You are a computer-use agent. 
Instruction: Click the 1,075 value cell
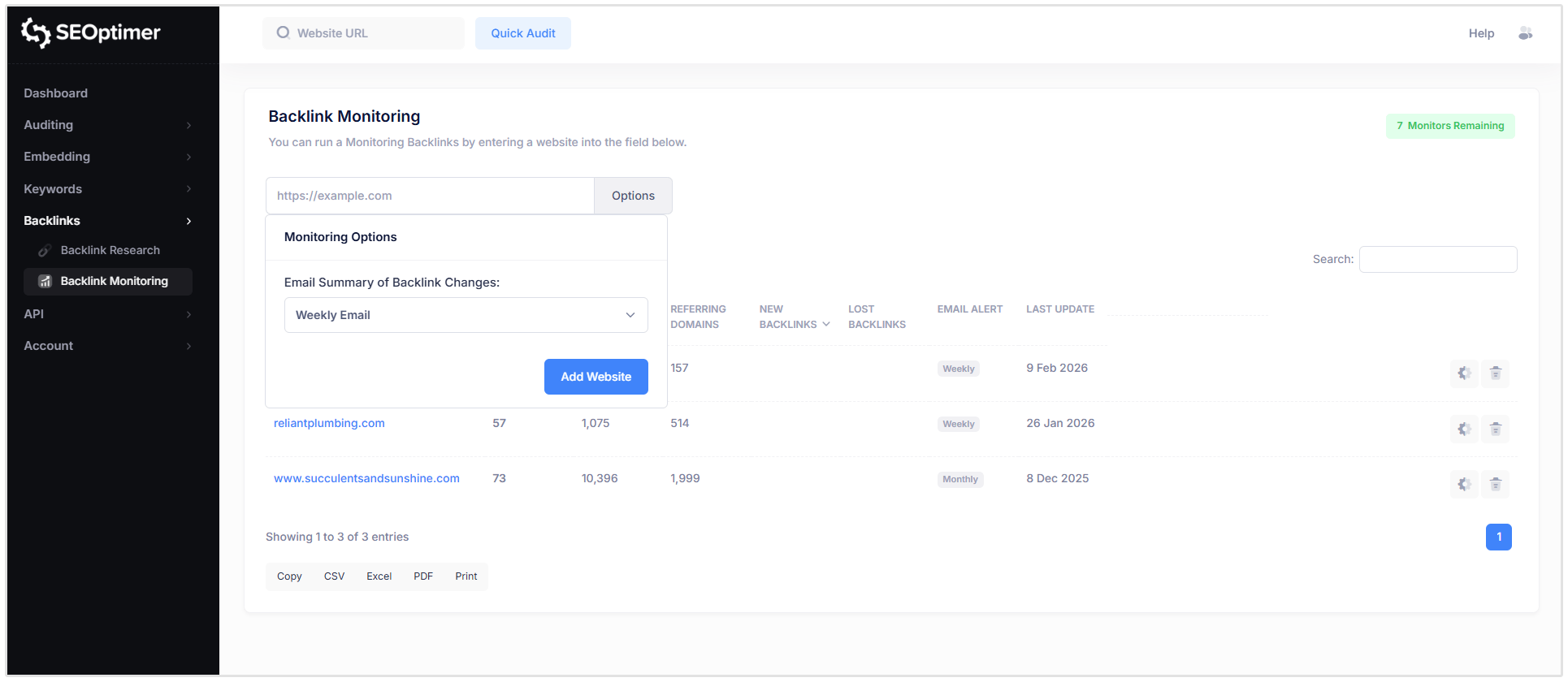[x=596, y=423]
